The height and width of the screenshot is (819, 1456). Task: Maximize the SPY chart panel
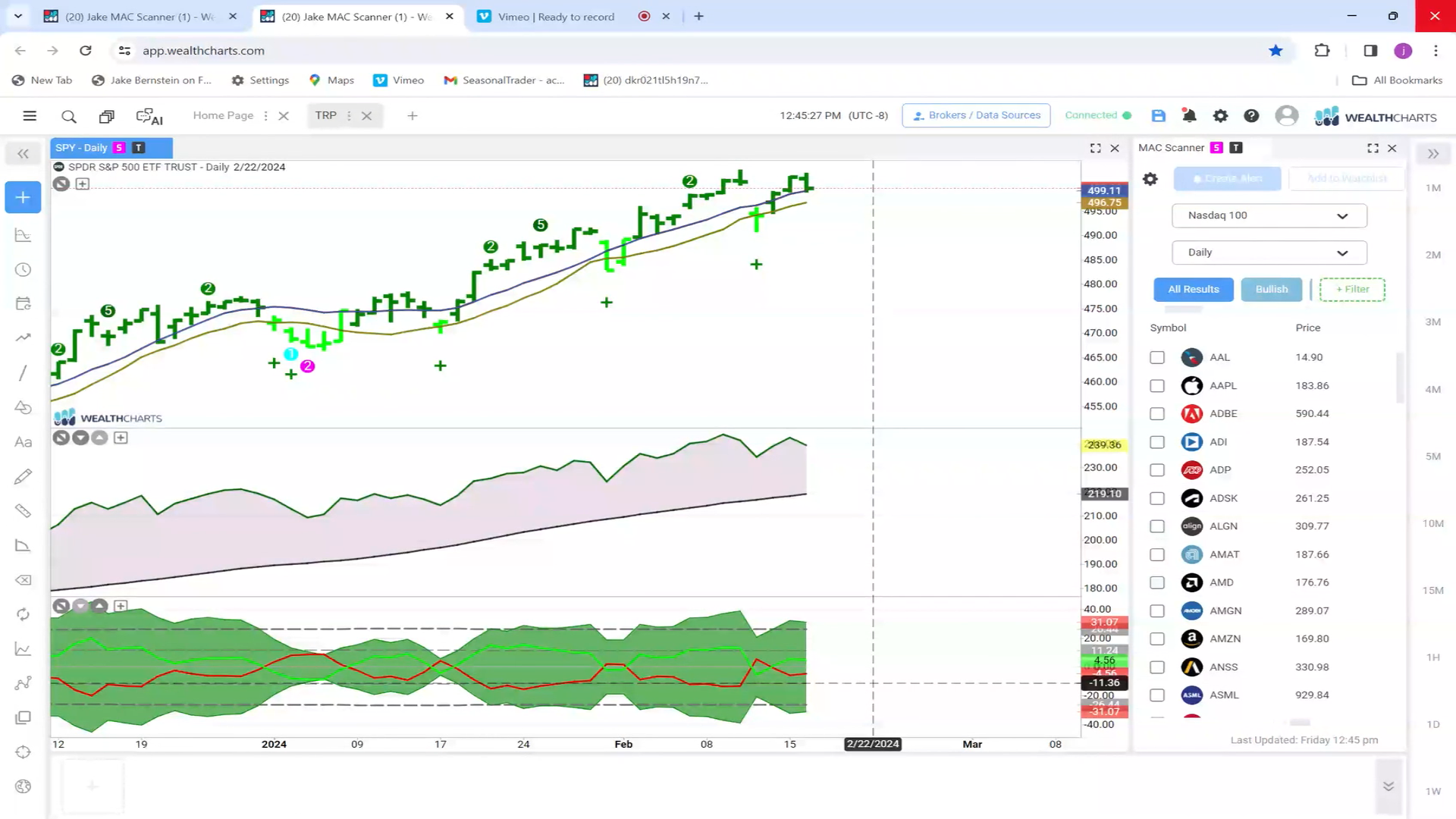[1095, 149]
